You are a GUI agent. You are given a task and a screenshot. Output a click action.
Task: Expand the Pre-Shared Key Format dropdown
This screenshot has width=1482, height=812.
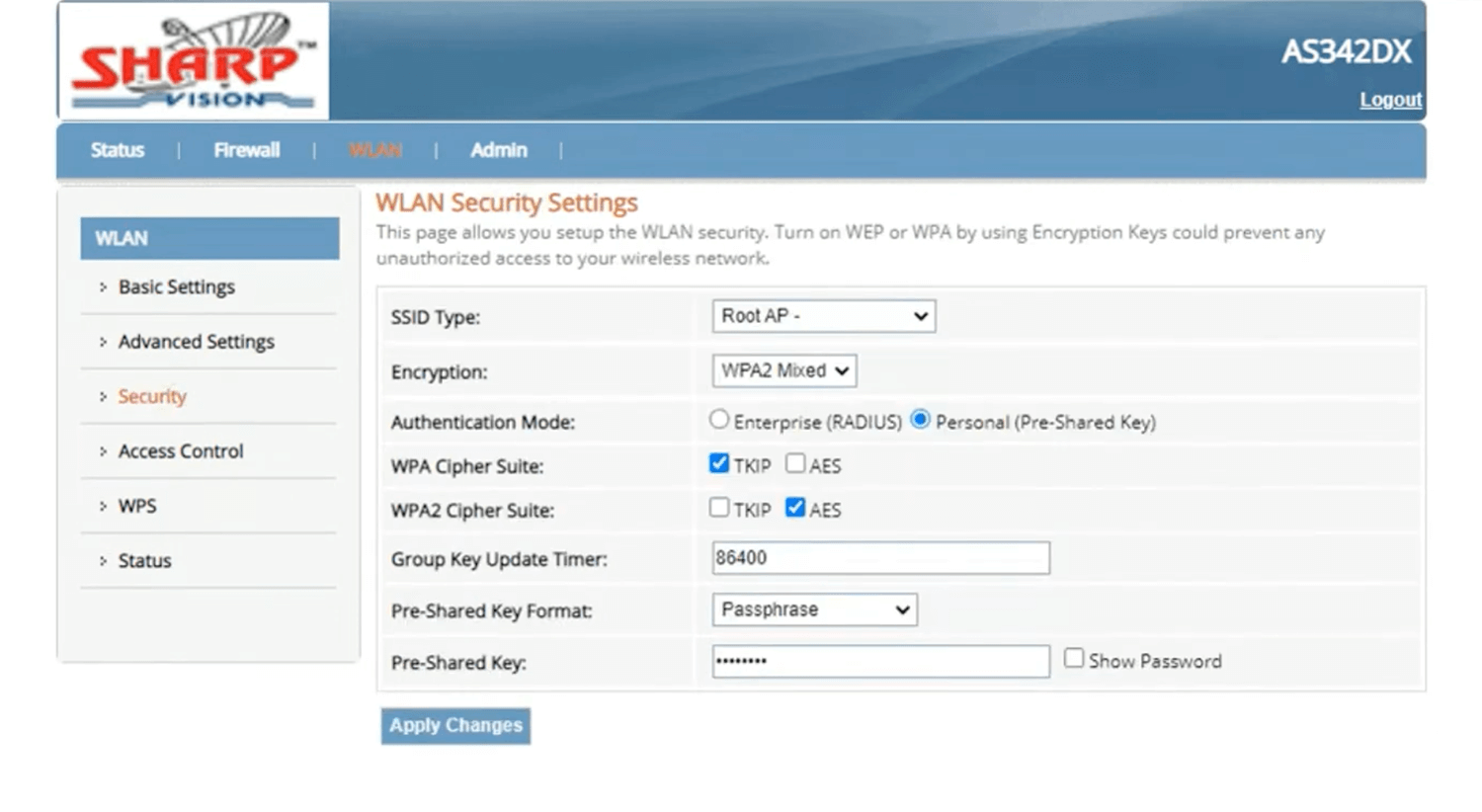click(x=814, y=609)
